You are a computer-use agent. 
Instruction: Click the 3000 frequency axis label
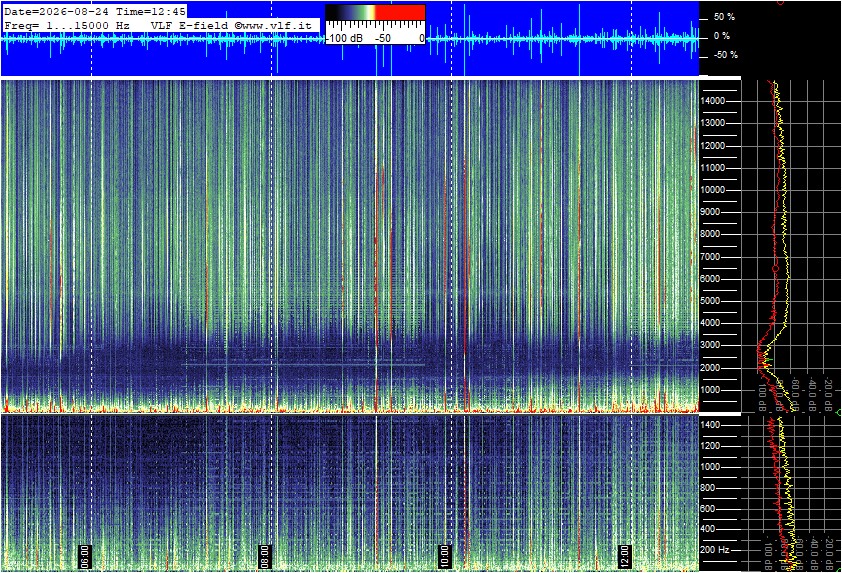pos(710,345)
